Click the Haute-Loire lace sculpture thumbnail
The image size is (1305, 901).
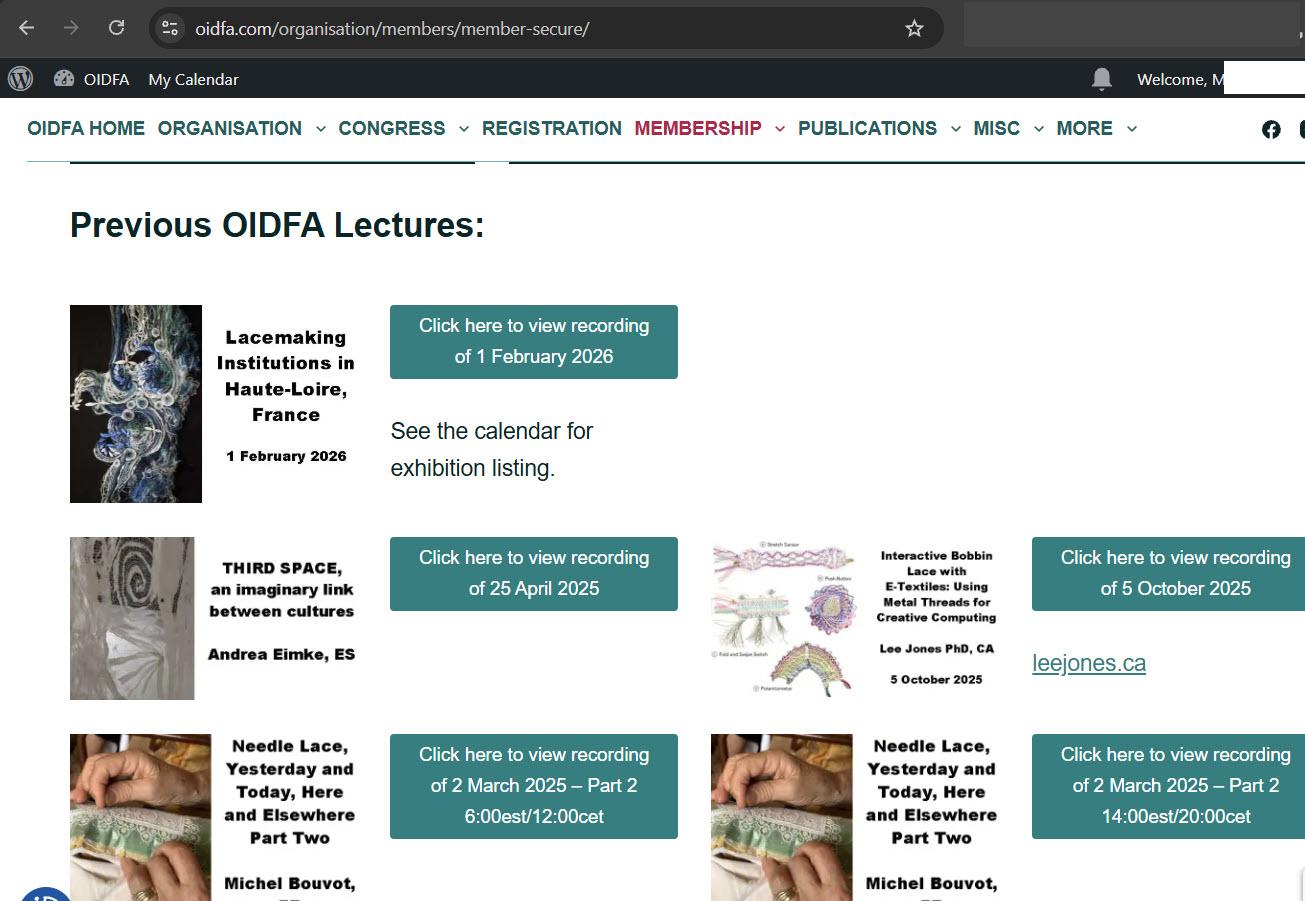136,404
